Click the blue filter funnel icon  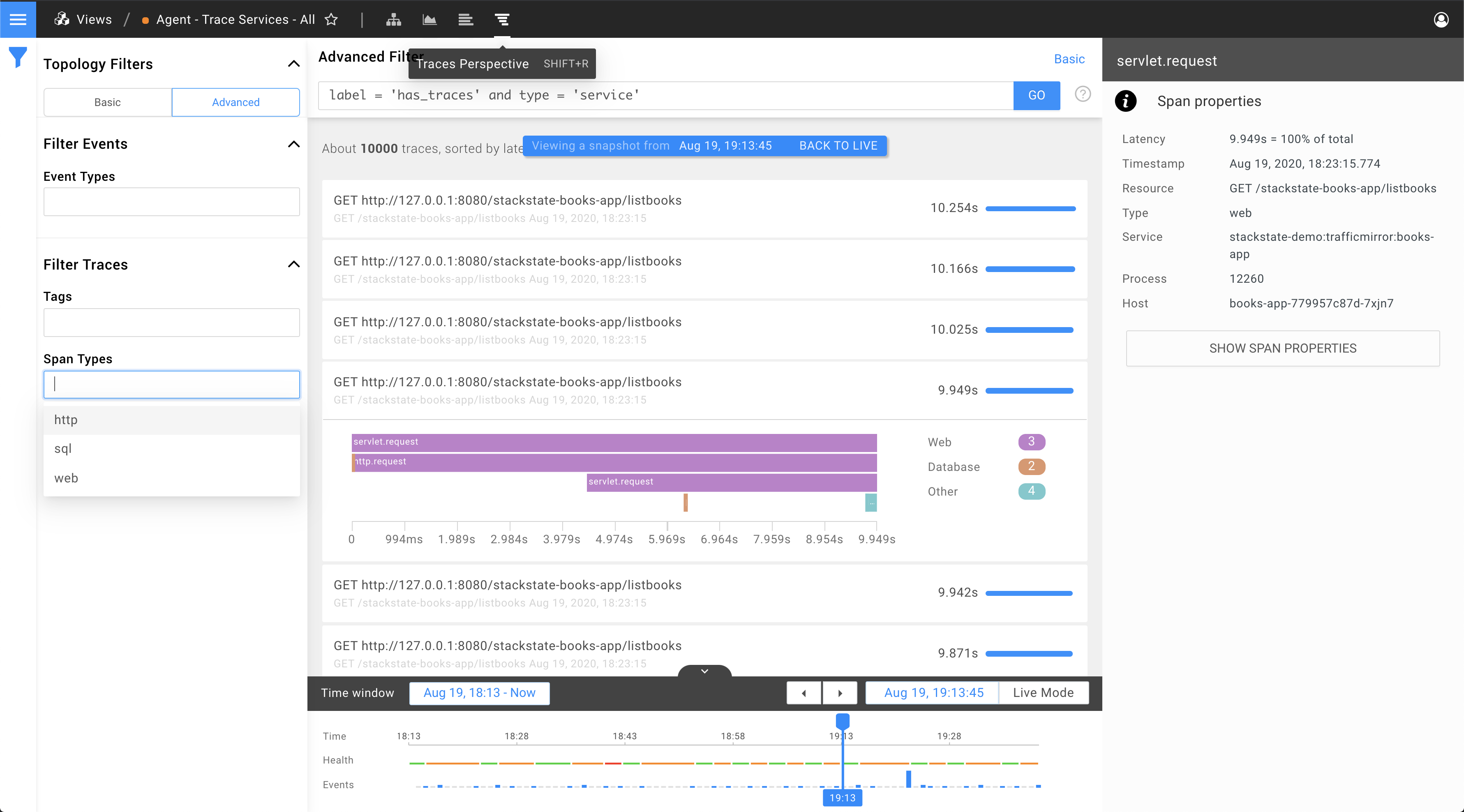pyautogui.click(x=18, y=57)
